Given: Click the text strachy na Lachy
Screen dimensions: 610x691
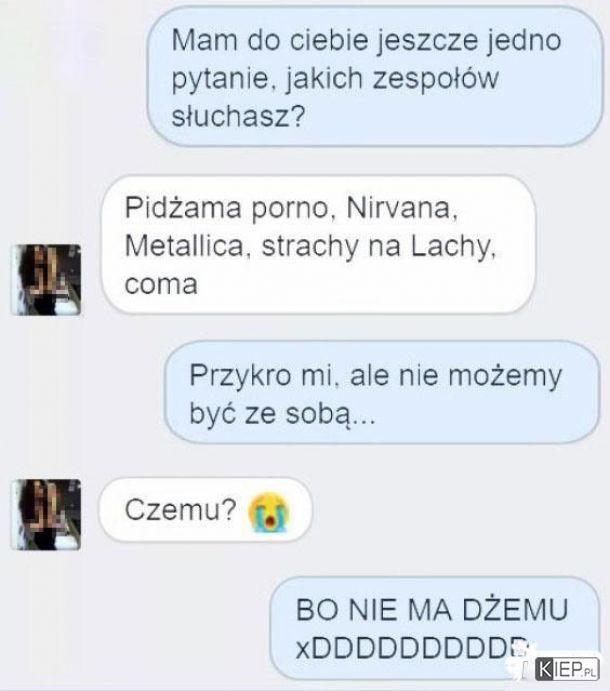Looking at the screenshot, I should (x=379, y=247).
